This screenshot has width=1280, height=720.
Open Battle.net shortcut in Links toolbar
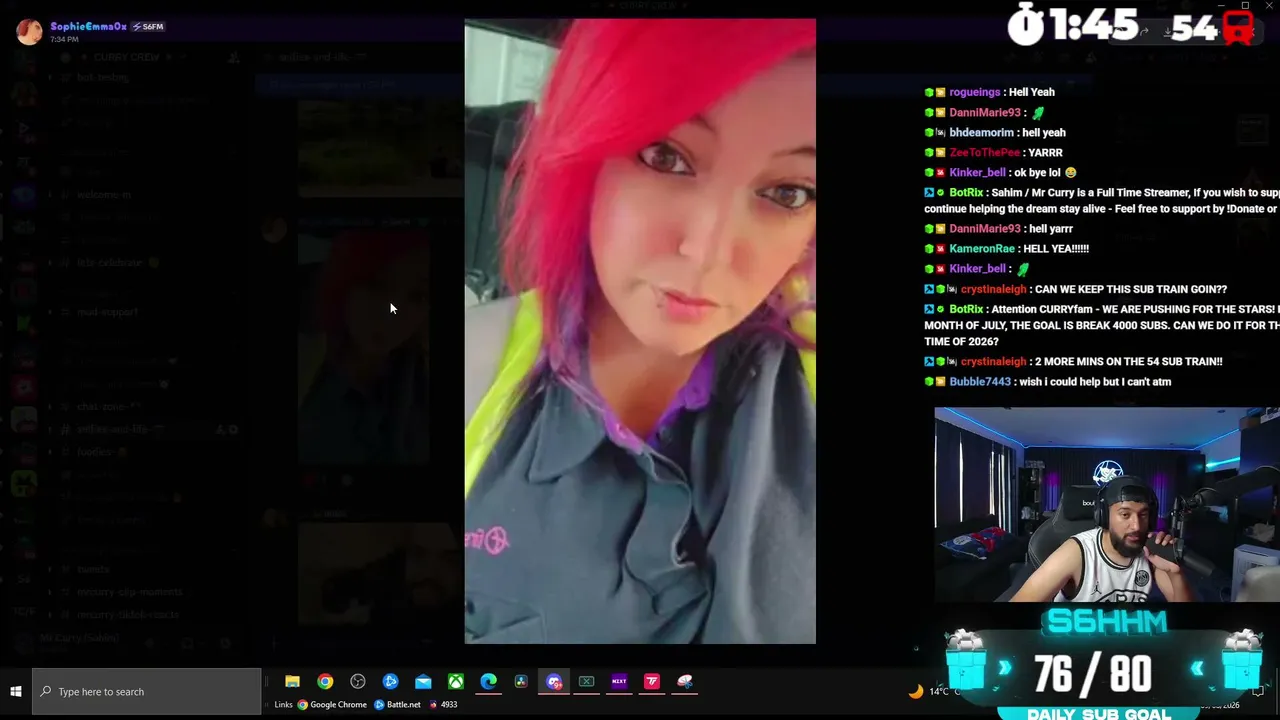pos(397,705)
